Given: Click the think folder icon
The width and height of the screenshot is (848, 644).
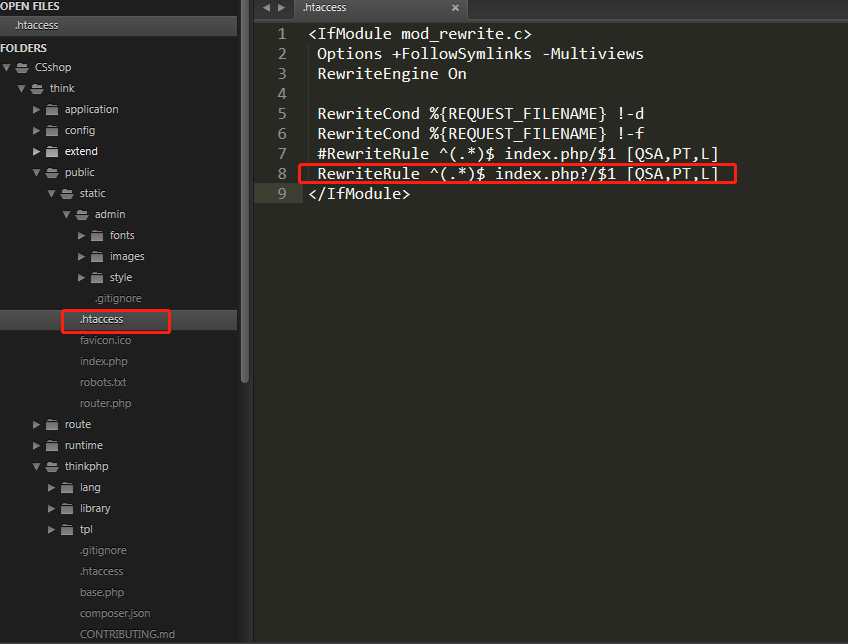Looking at the screenshot, I should [37, 89].
